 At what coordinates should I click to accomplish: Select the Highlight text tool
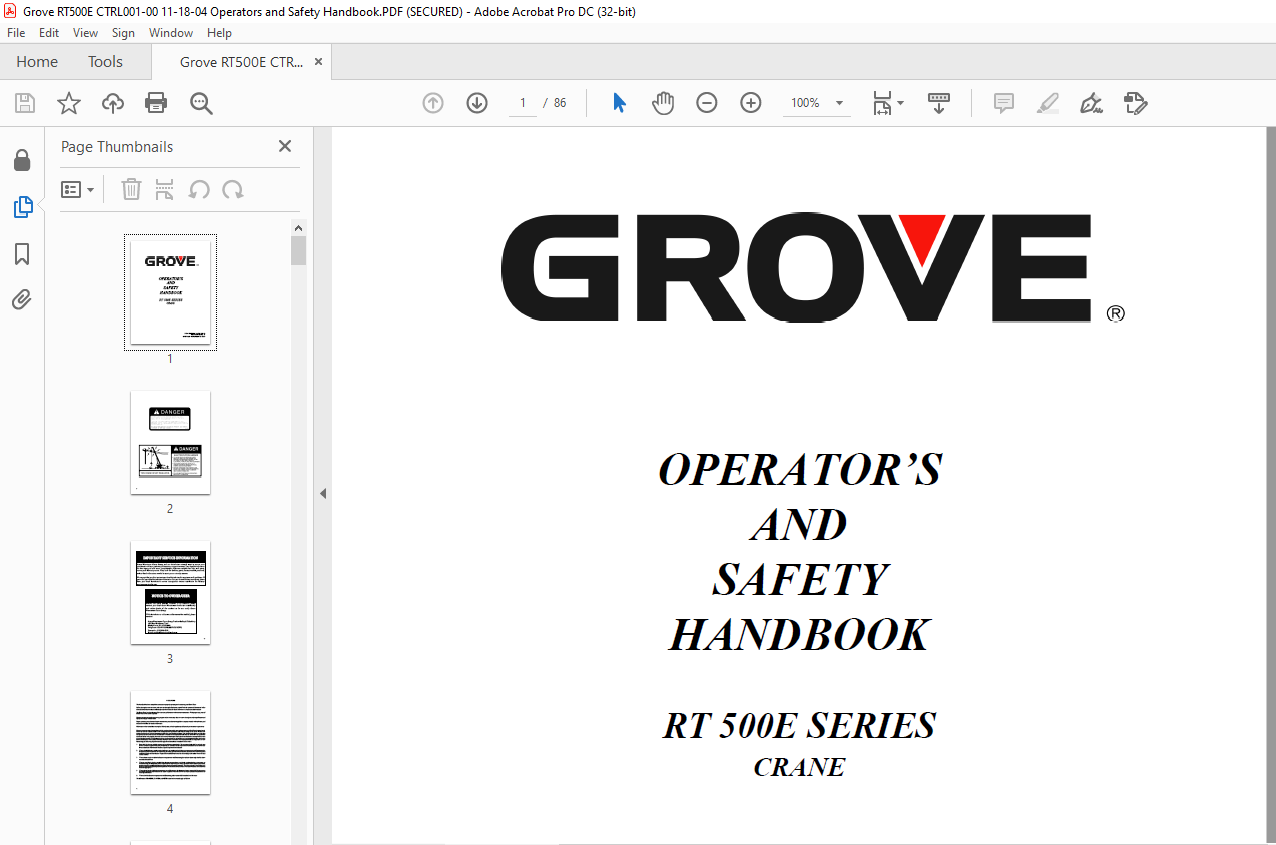[x=1048, y=103]
